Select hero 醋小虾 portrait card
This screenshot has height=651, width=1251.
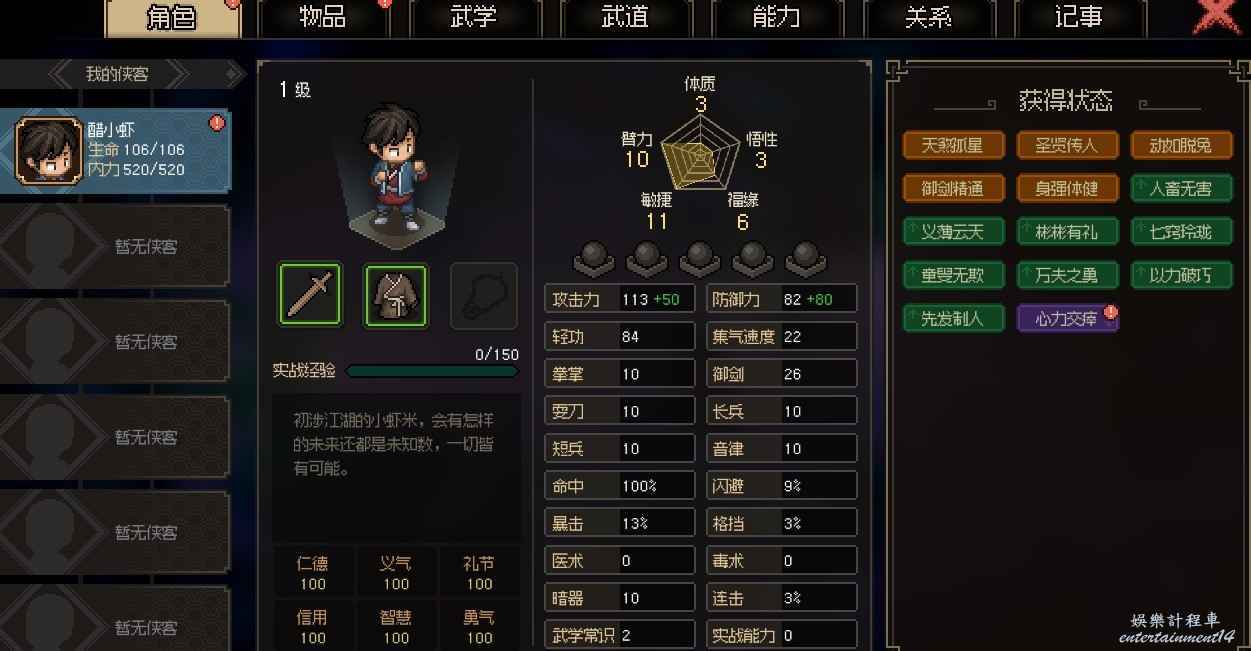point(115,150)
